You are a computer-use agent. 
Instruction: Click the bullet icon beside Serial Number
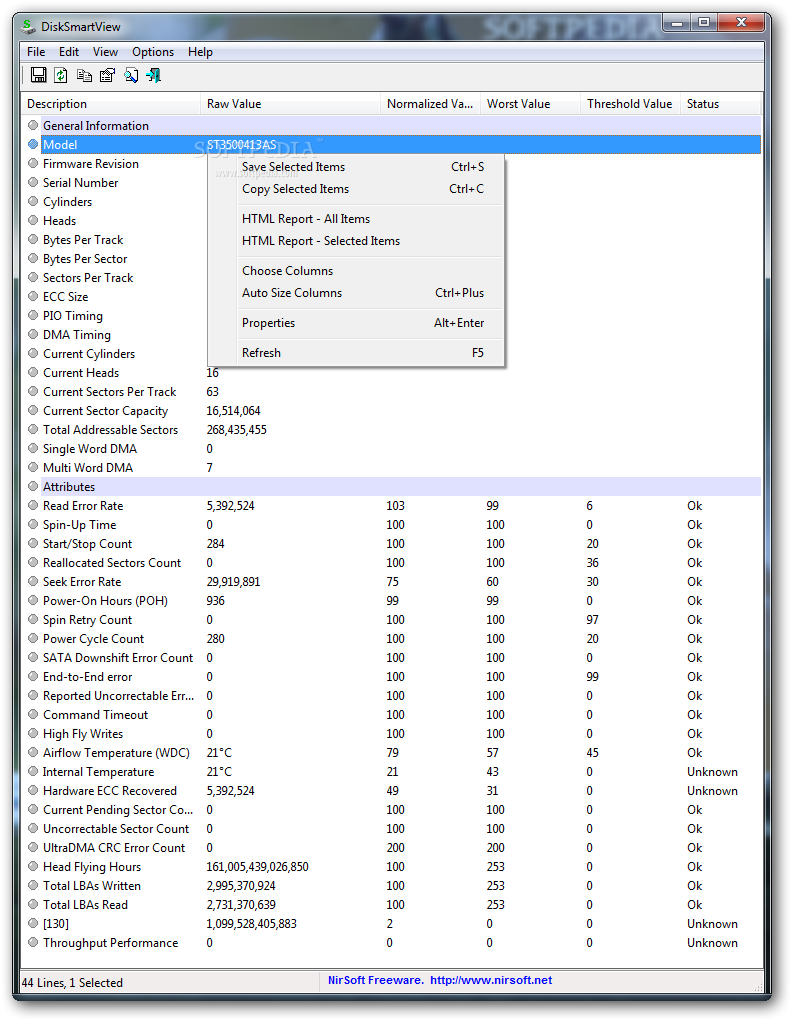click(x=33, y=182)
